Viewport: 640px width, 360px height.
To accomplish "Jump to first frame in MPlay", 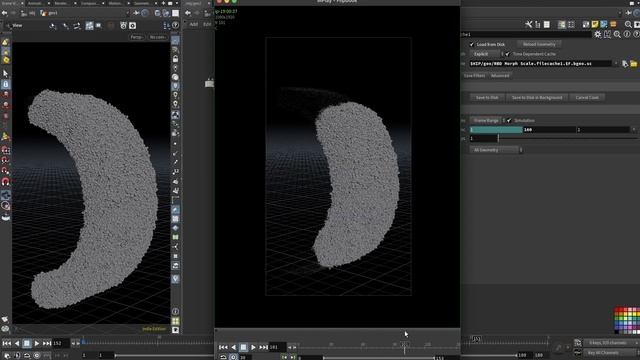I will (x=223, y=347).
